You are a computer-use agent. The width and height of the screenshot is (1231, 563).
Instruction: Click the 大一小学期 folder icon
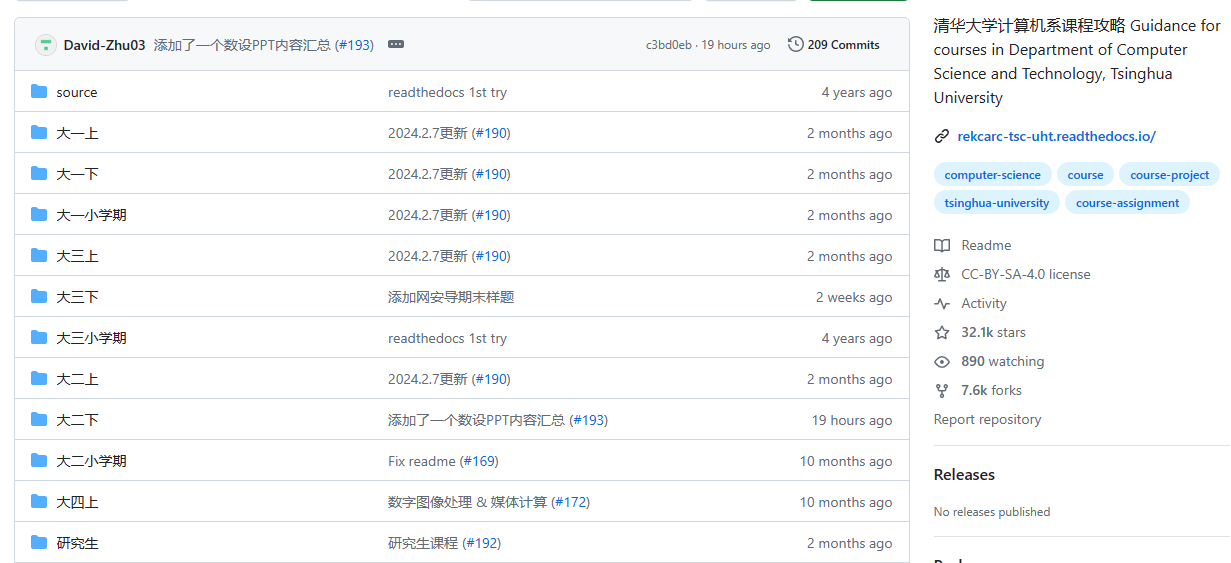point(39,215)
